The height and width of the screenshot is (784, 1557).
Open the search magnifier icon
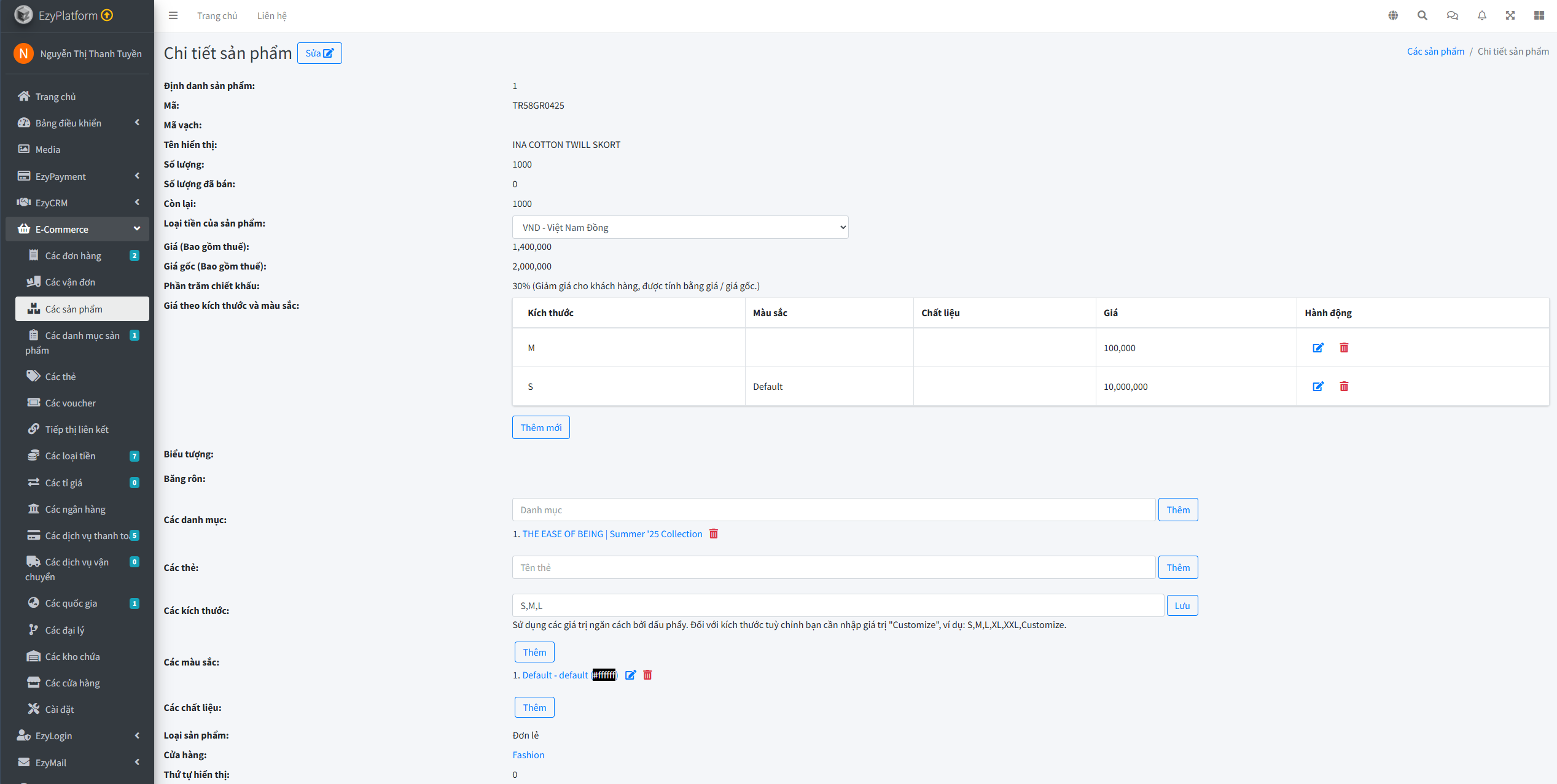coord(1422,15)
